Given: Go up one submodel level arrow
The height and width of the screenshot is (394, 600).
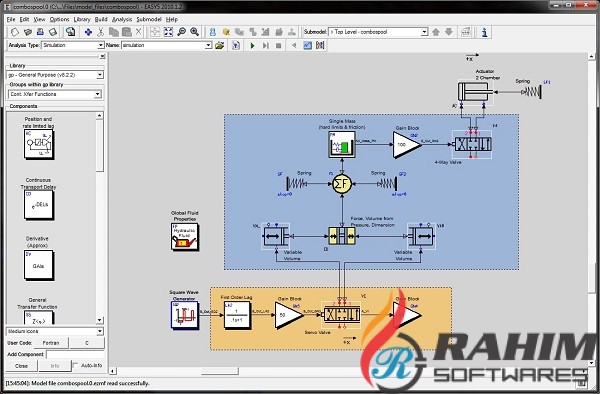Looking at the screenshot, I should click(435, 32).
